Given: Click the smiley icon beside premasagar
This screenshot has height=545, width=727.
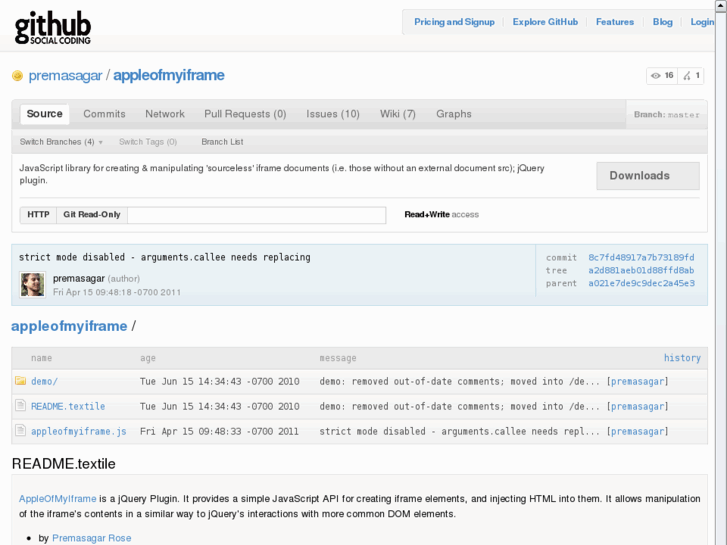Looking at the screenshot, I should tap(17, 76).
